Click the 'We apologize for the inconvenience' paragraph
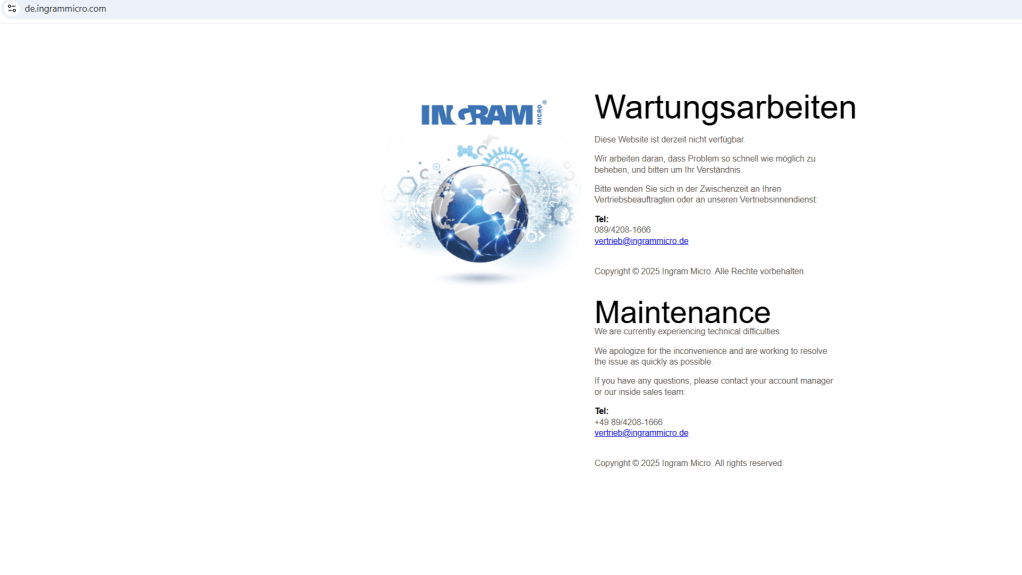 click(x=710, y=356)
